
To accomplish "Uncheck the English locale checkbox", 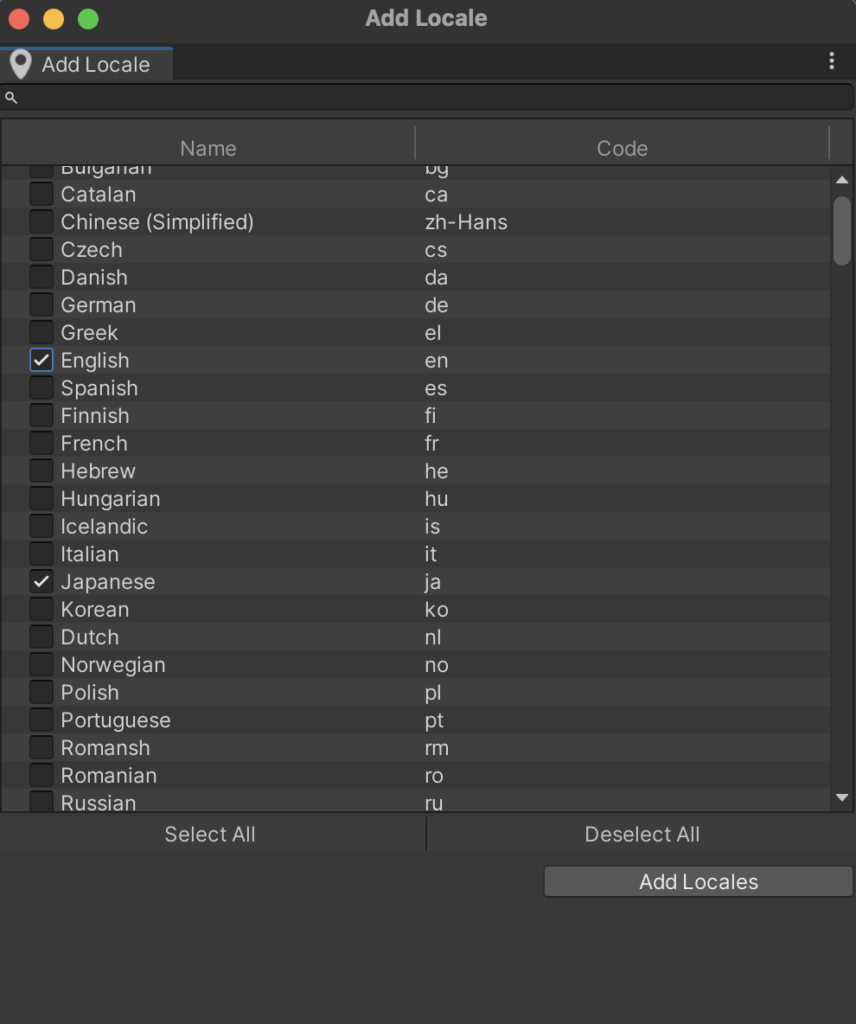I will [41, 361].
